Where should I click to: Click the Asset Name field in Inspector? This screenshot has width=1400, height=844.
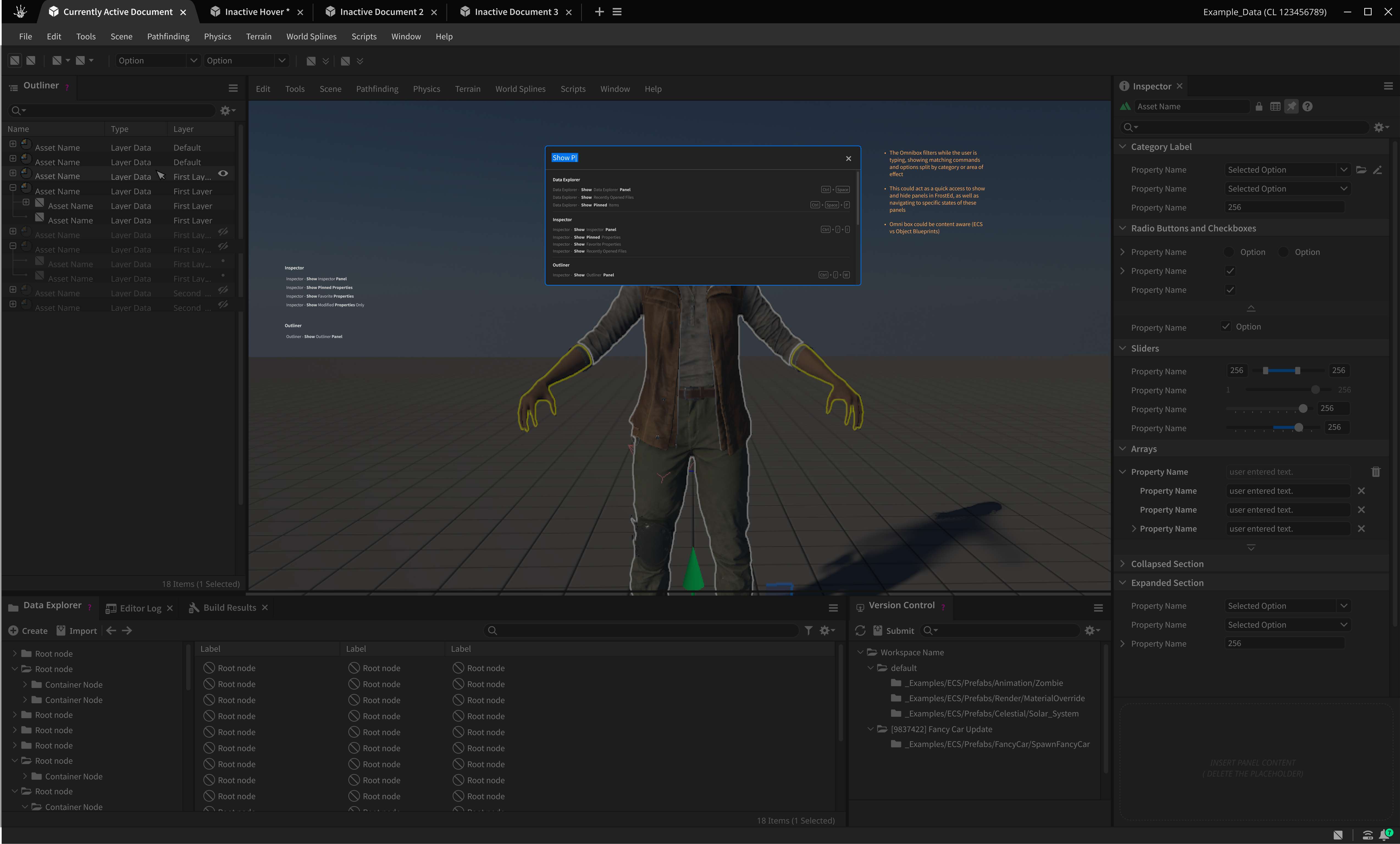1191,106
